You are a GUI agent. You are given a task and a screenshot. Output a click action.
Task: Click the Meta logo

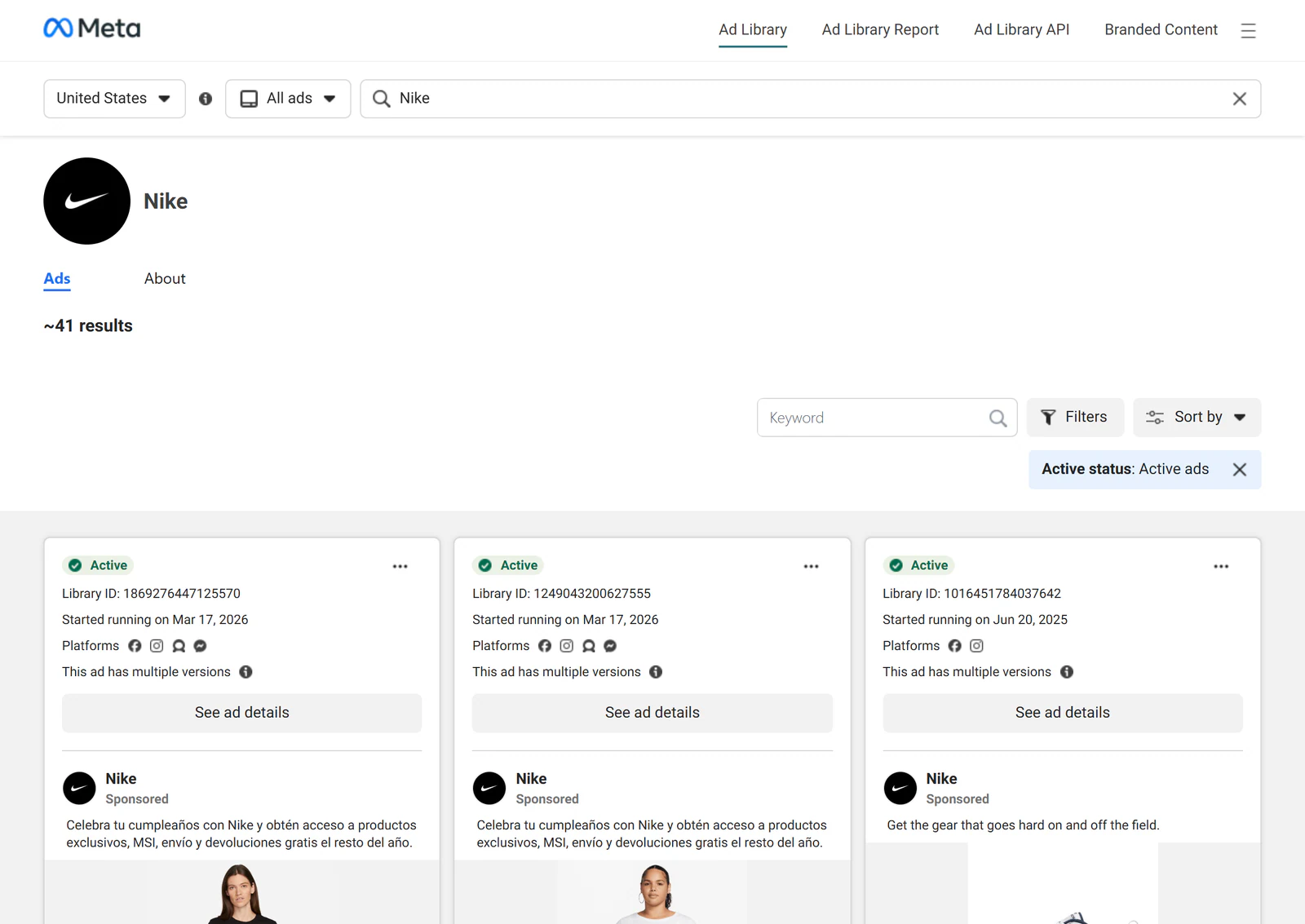tap(92, 29)
